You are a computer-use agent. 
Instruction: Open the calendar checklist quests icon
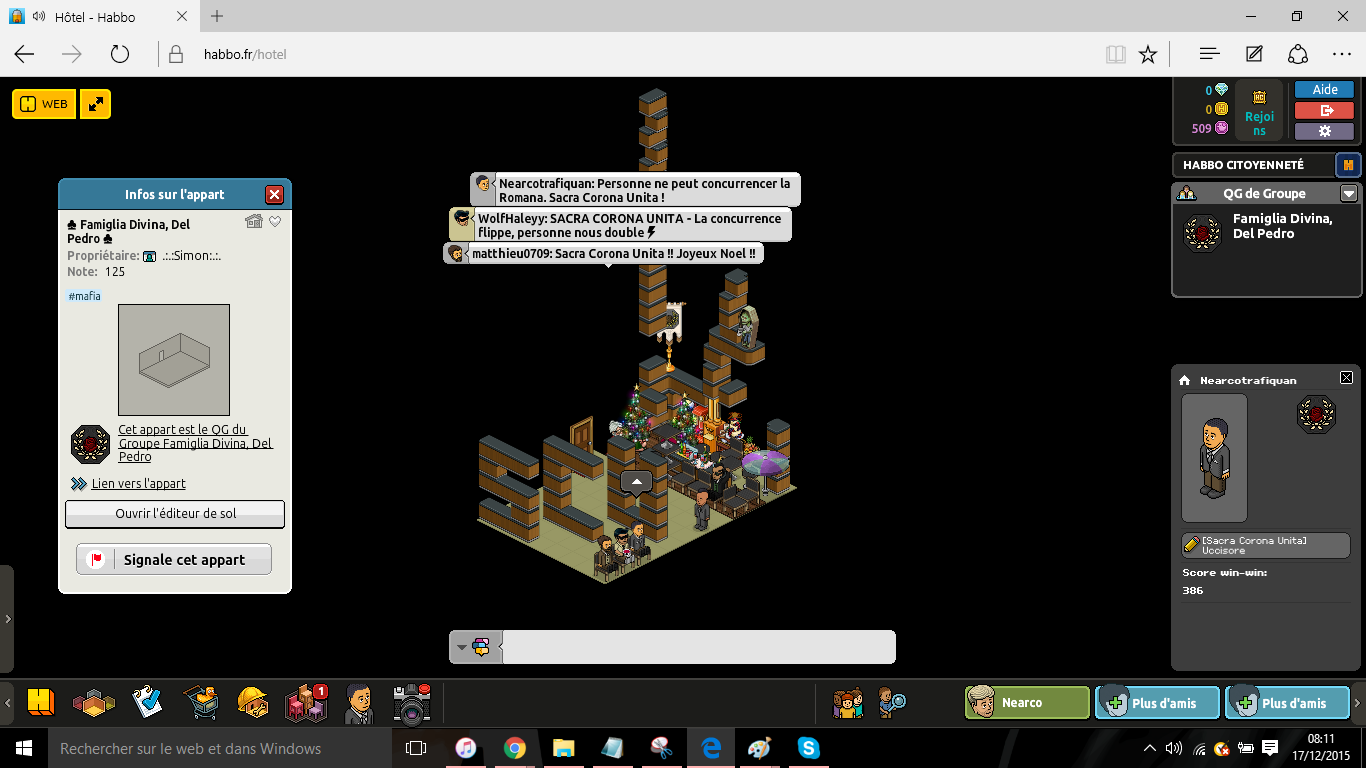pos(147,702)
